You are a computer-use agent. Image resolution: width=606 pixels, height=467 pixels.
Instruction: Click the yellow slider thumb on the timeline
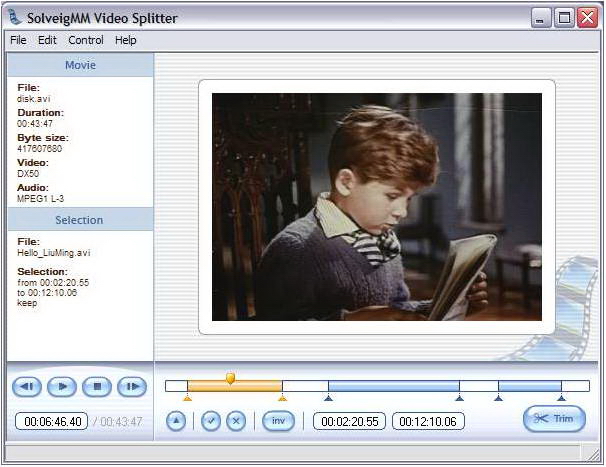point(230,378)
